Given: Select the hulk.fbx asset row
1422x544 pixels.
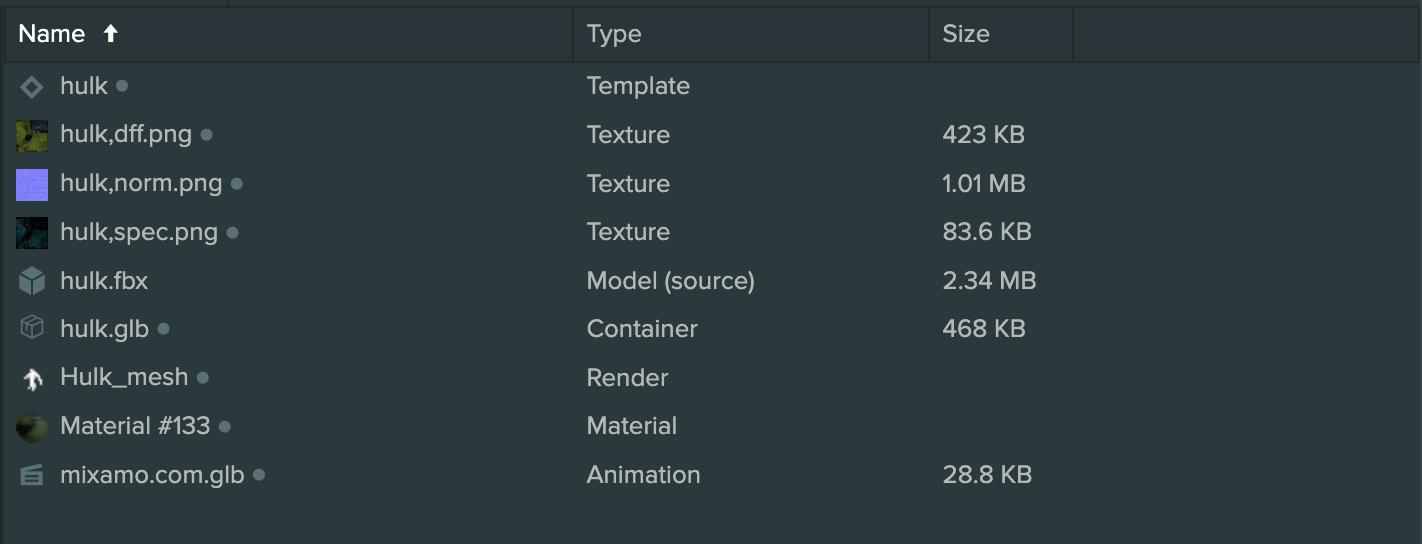Looking at the screenshot, I should tap(710, 281).
